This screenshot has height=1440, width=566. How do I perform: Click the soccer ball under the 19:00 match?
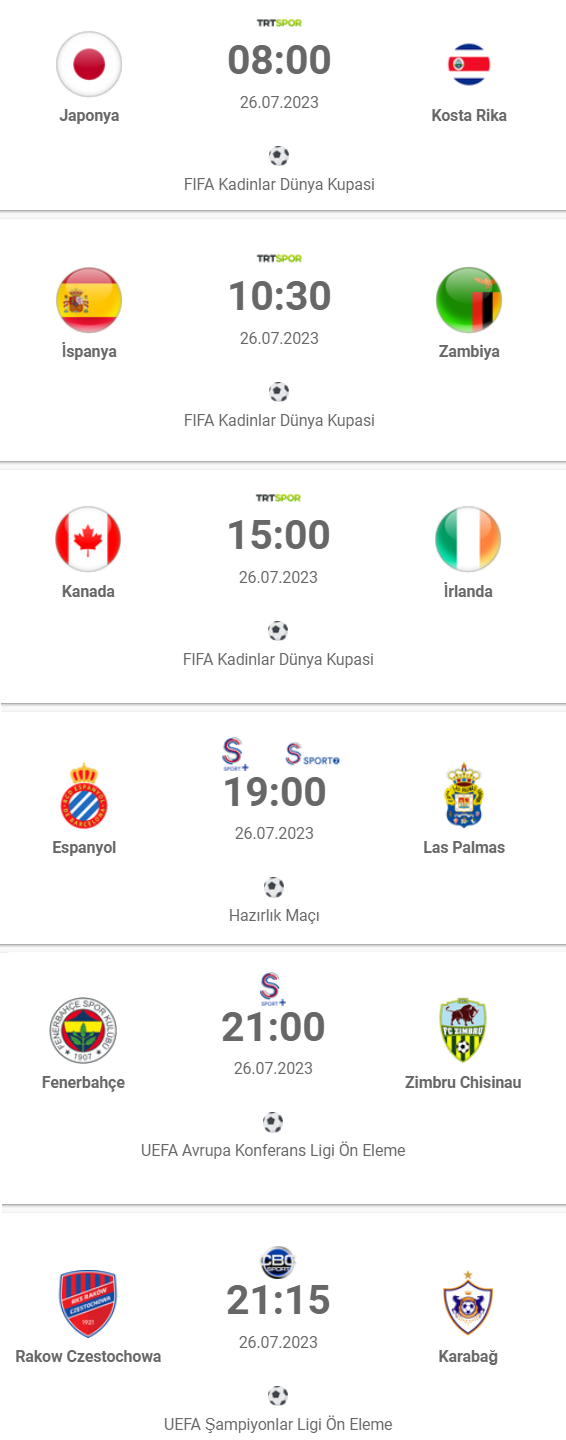(x=274, y=887)
